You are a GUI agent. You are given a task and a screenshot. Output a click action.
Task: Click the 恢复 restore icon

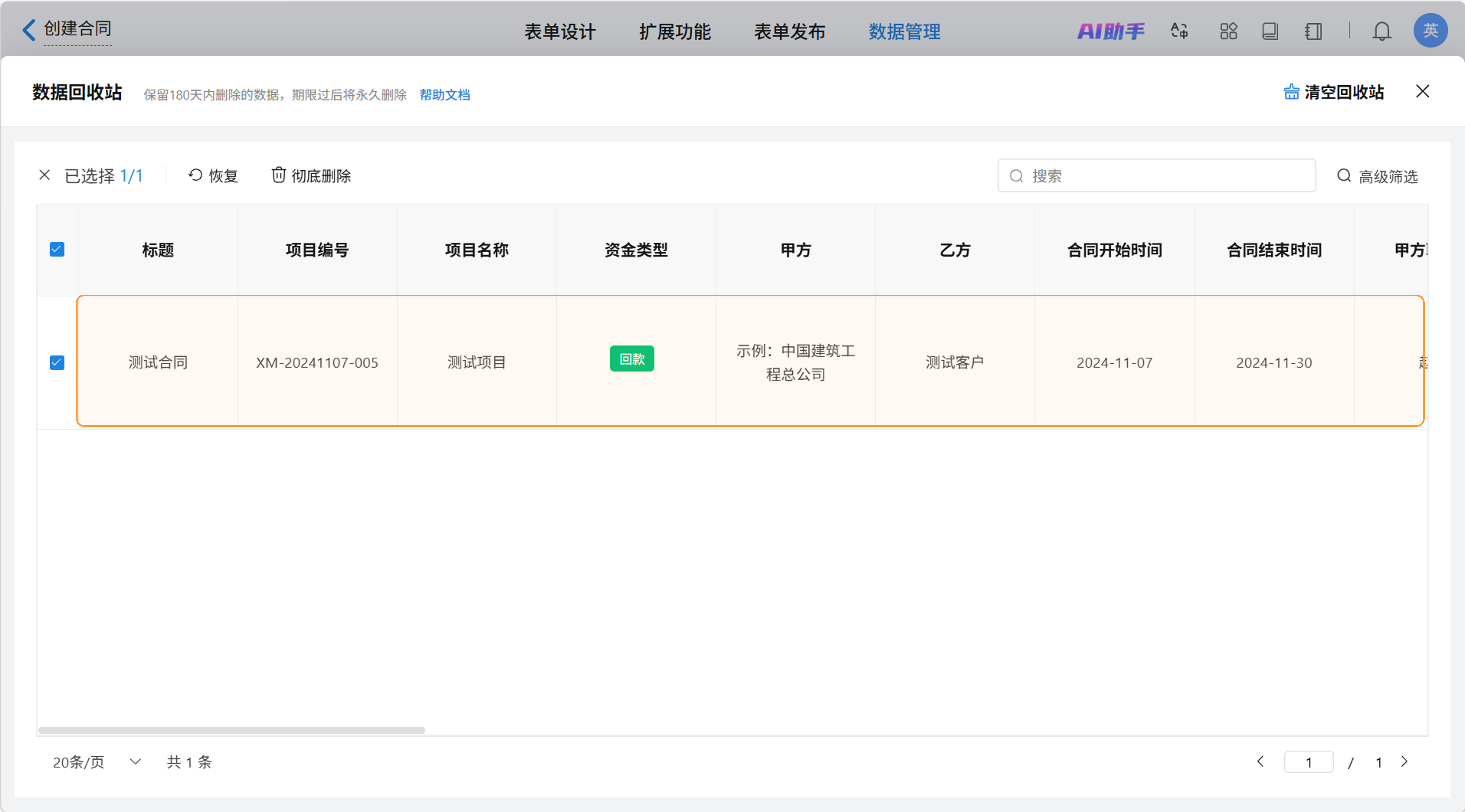[x=195, y=175]
